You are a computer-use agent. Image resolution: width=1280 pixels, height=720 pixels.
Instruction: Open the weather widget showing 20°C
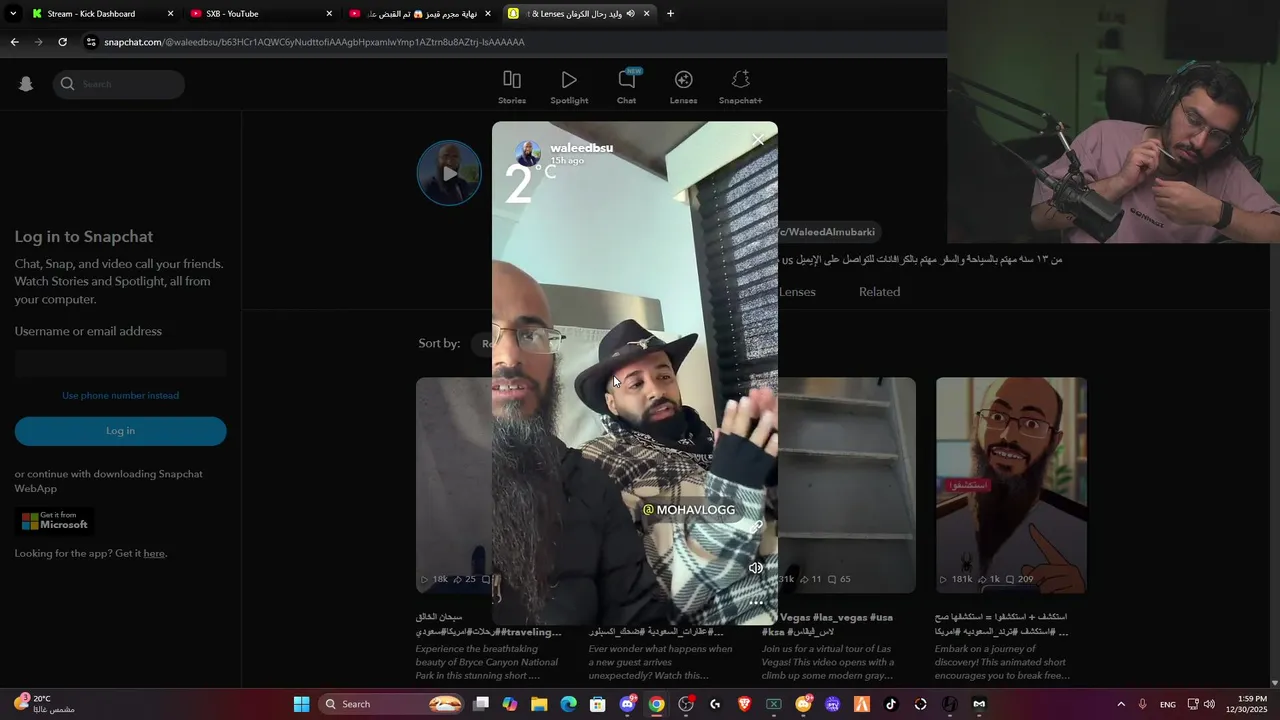click(x=44, y=704)
